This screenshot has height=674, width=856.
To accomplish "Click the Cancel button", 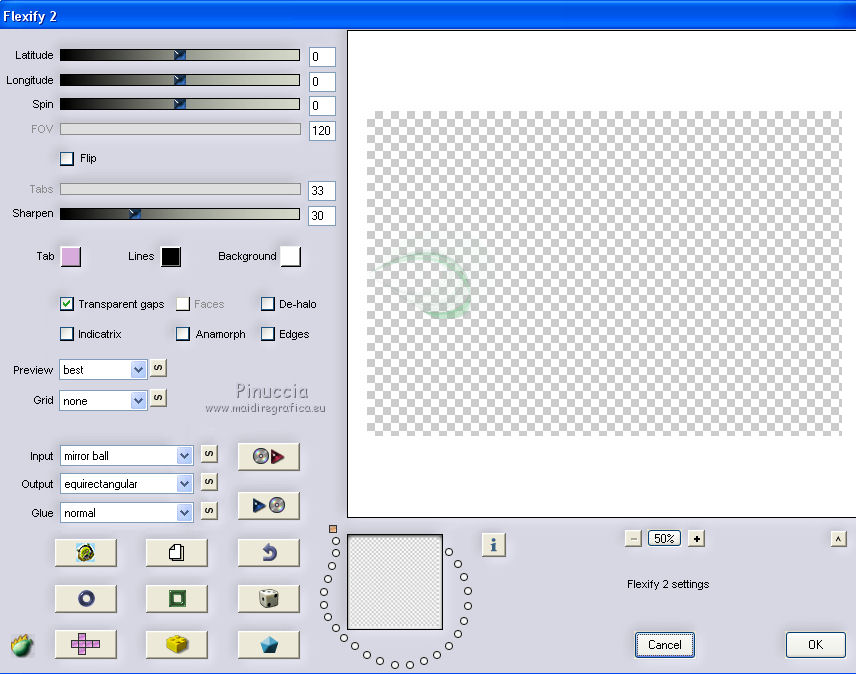I will click(x=664, y=645).
